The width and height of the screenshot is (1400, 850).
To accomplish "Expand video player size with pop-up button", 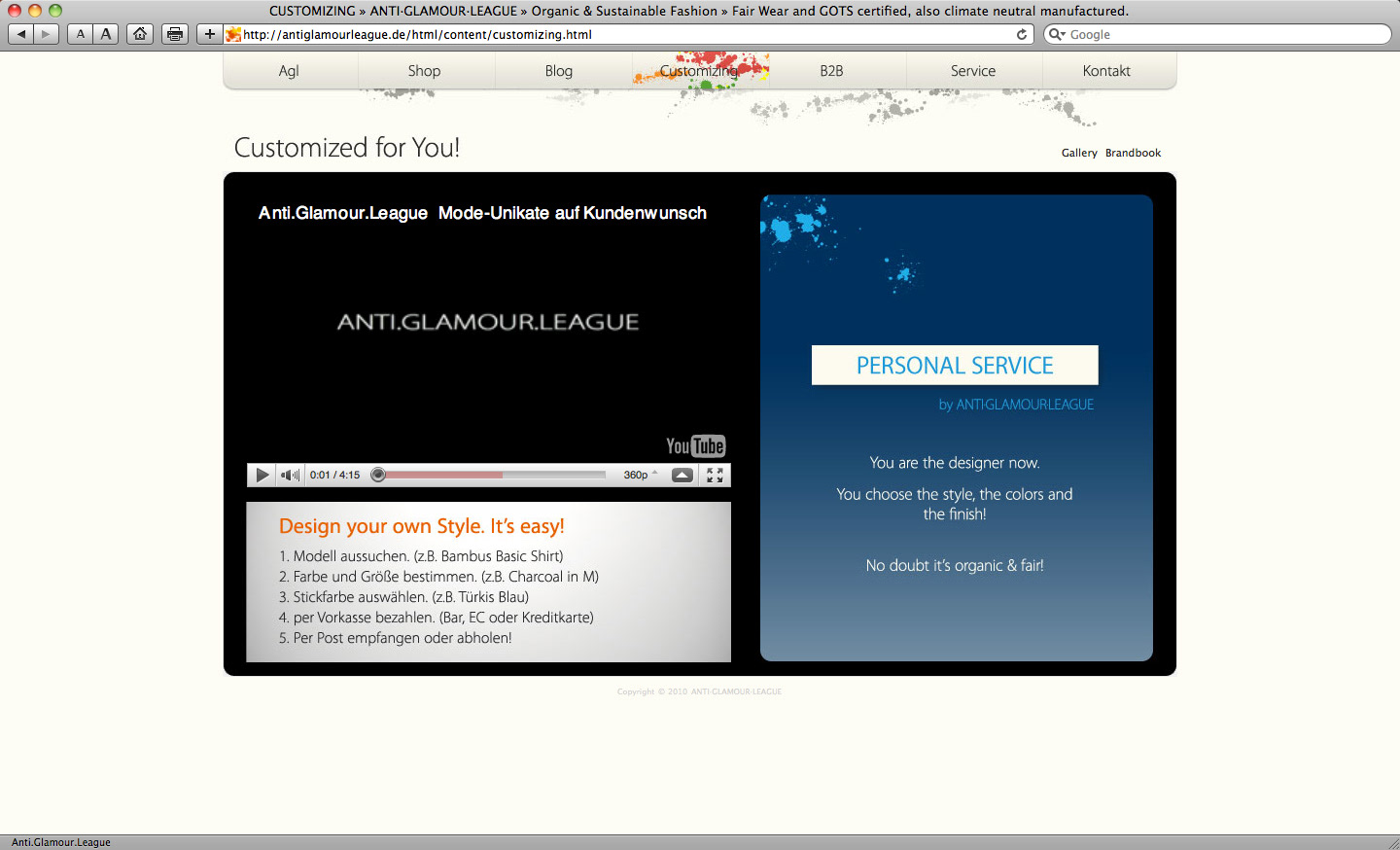I will [x=682, y=475].
